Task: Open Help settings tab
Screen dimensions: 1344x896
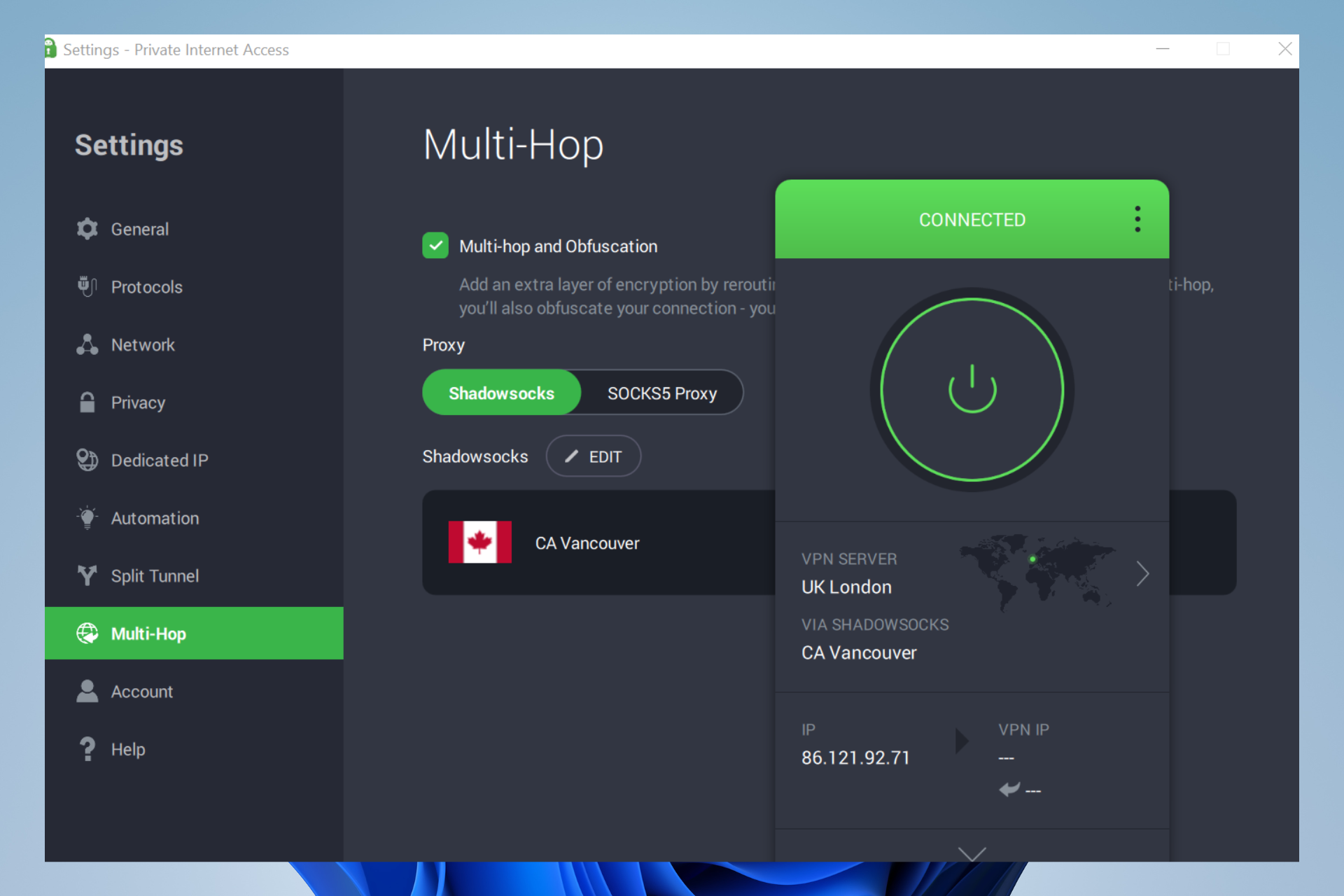Action: tap(194, 749)
